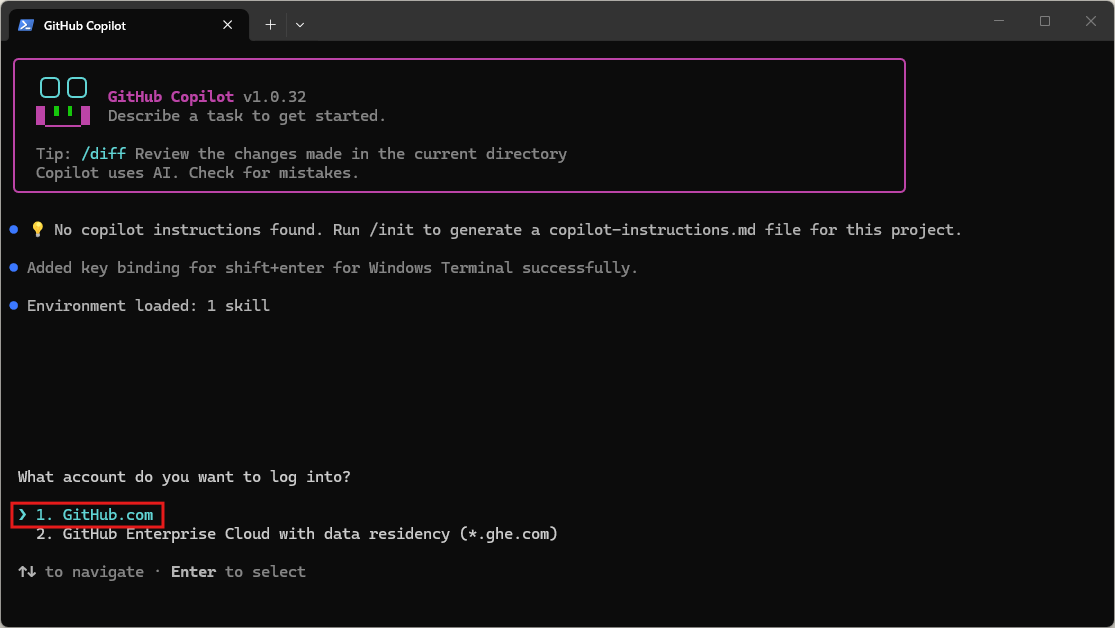Minimize the terminal window
The height and width of the screenshot is (628, 1115).
[999, 21]
